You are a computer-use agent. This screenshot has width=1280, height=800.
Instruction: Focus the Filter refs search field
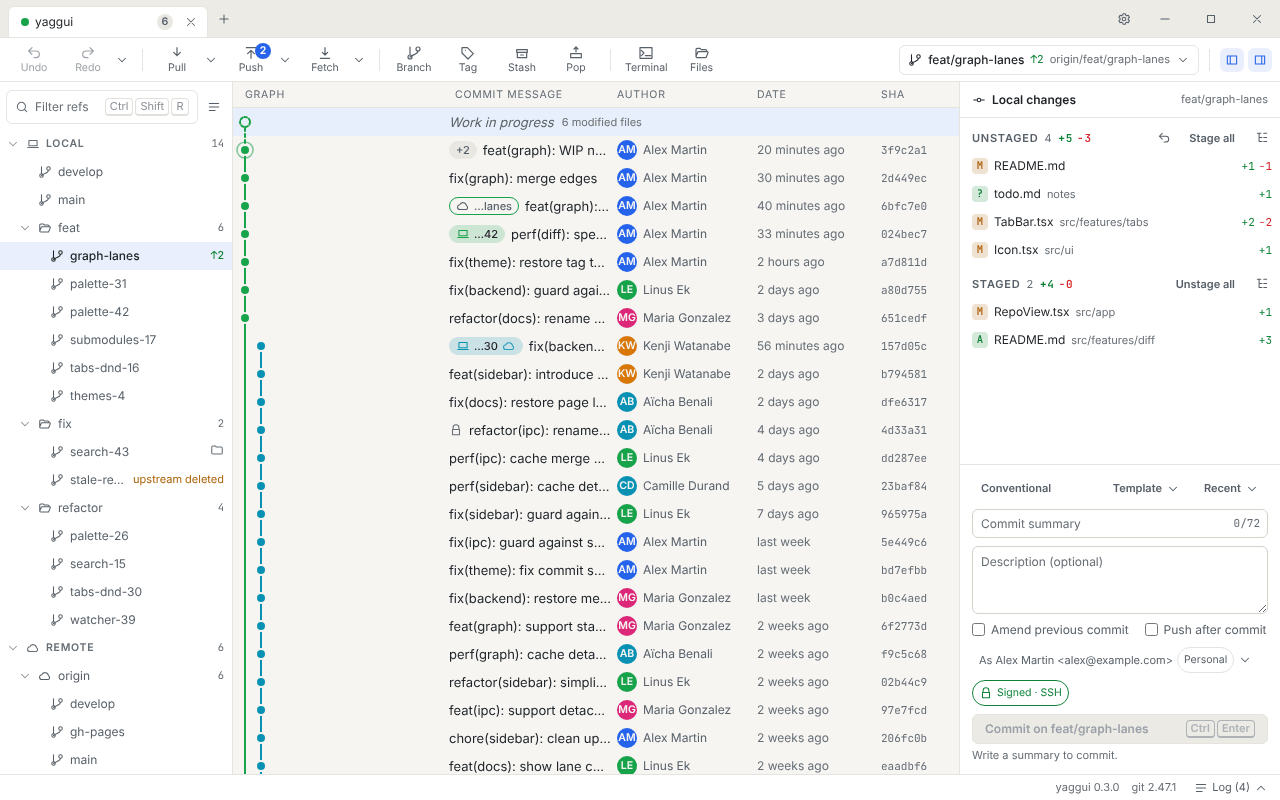coord(102,107)
